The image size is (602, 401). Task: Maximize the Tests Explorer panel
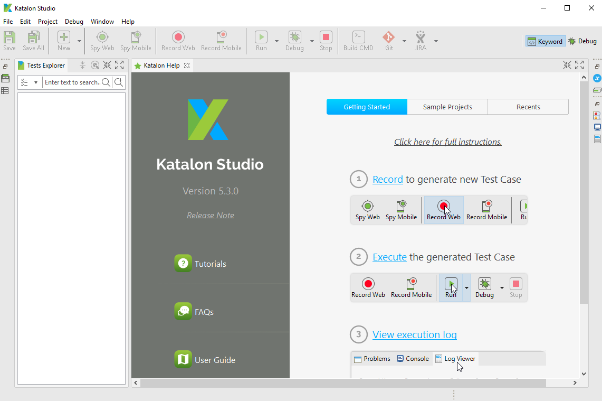point(119,65)
